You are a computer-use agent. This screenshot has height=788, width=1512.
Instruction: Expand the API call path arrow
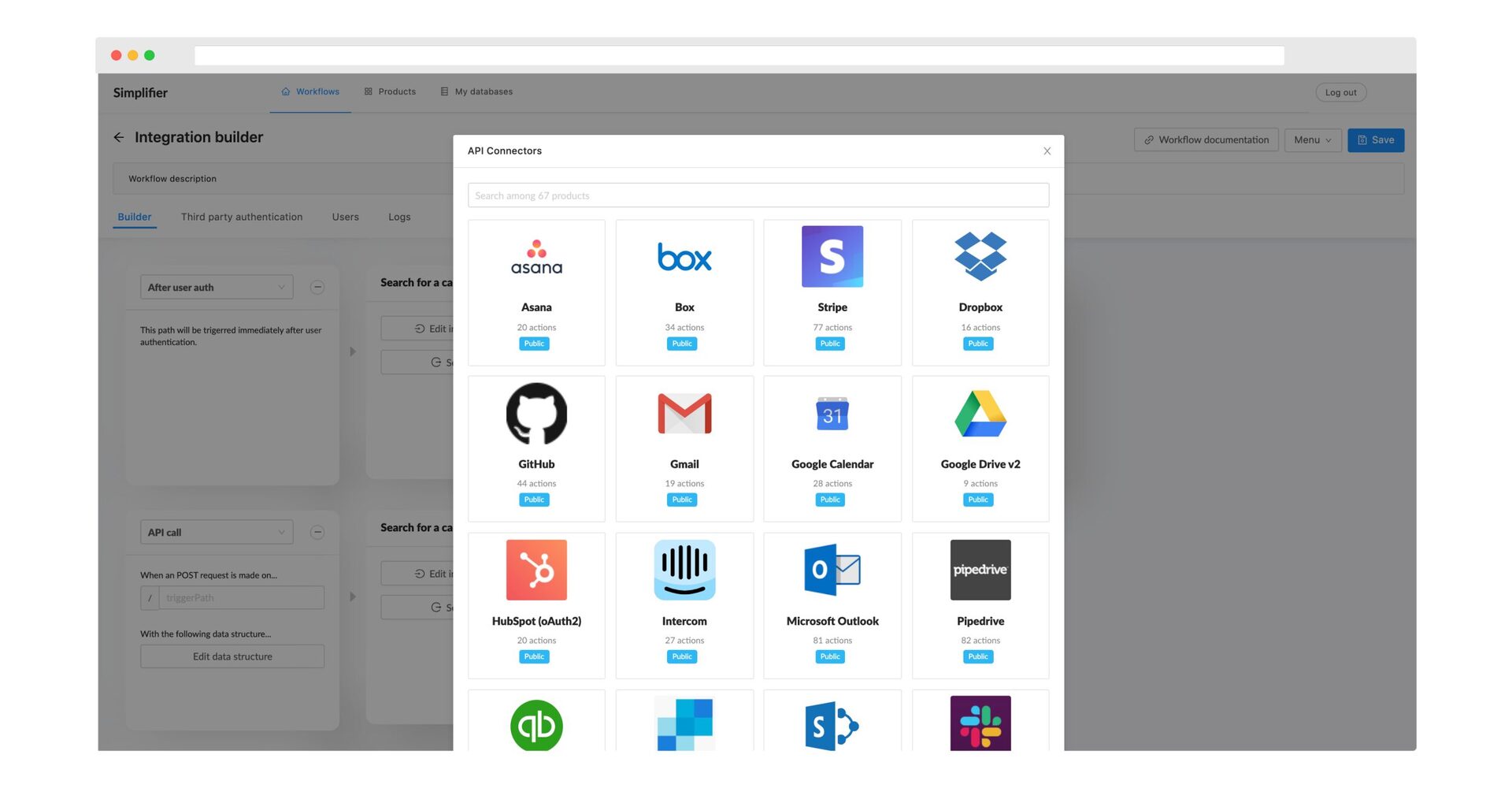(353, 597)
